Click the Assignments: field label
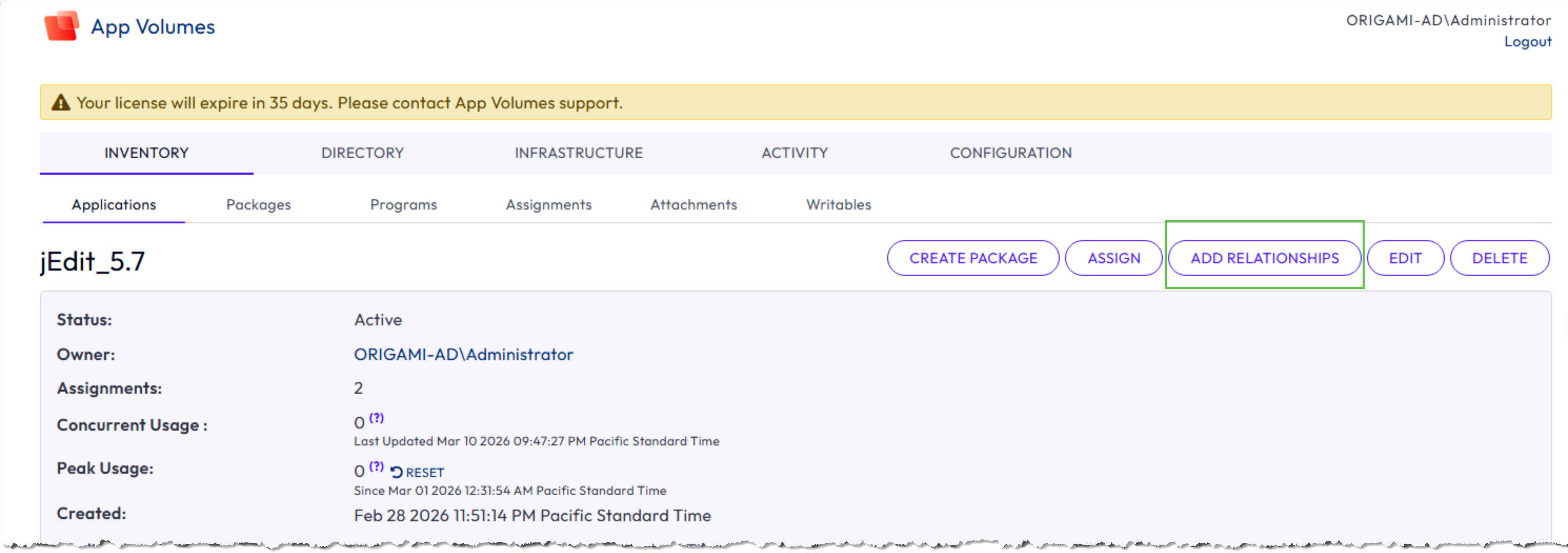 pos(109,389)
